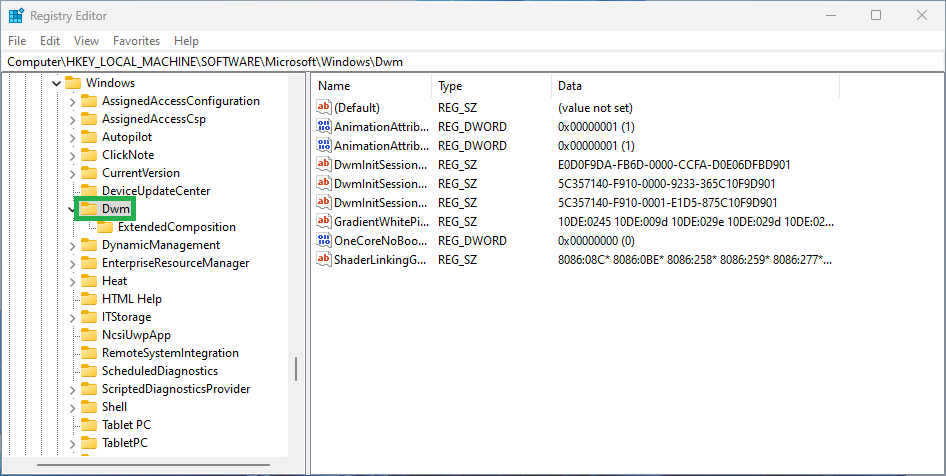
Task: Open the Favorites menu
Action: coord(136,41)
